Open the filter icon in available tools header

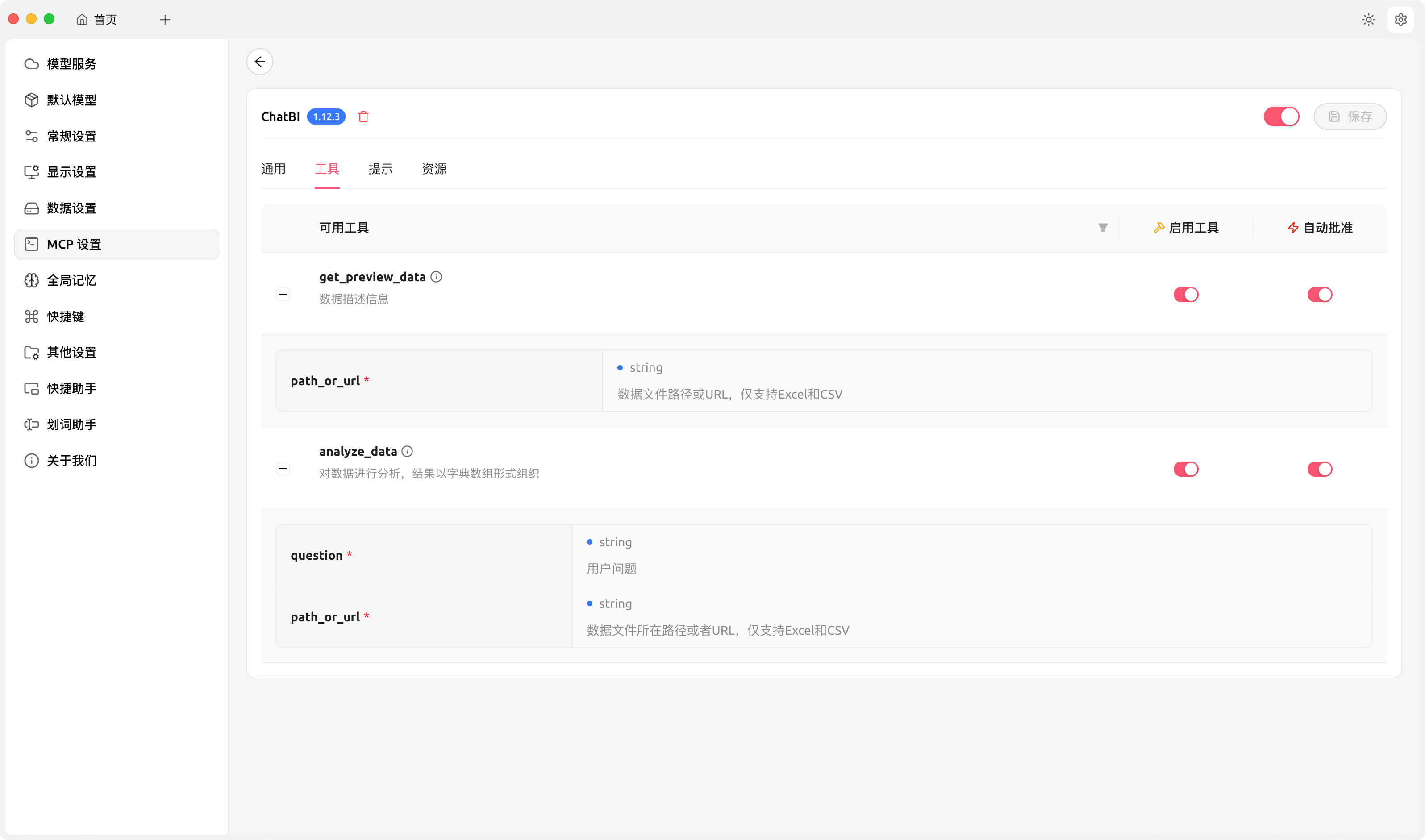[1103, 228]
